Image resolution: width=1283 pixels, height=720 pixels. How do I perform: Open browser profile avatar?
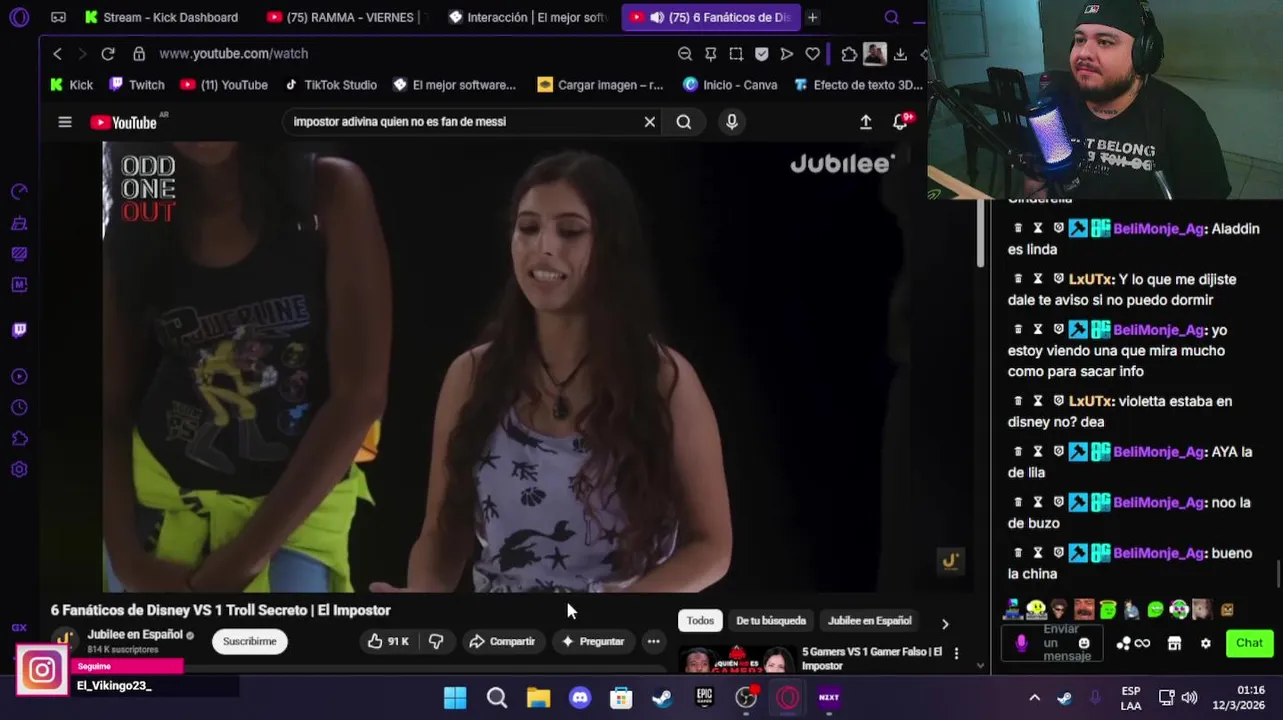874,54
